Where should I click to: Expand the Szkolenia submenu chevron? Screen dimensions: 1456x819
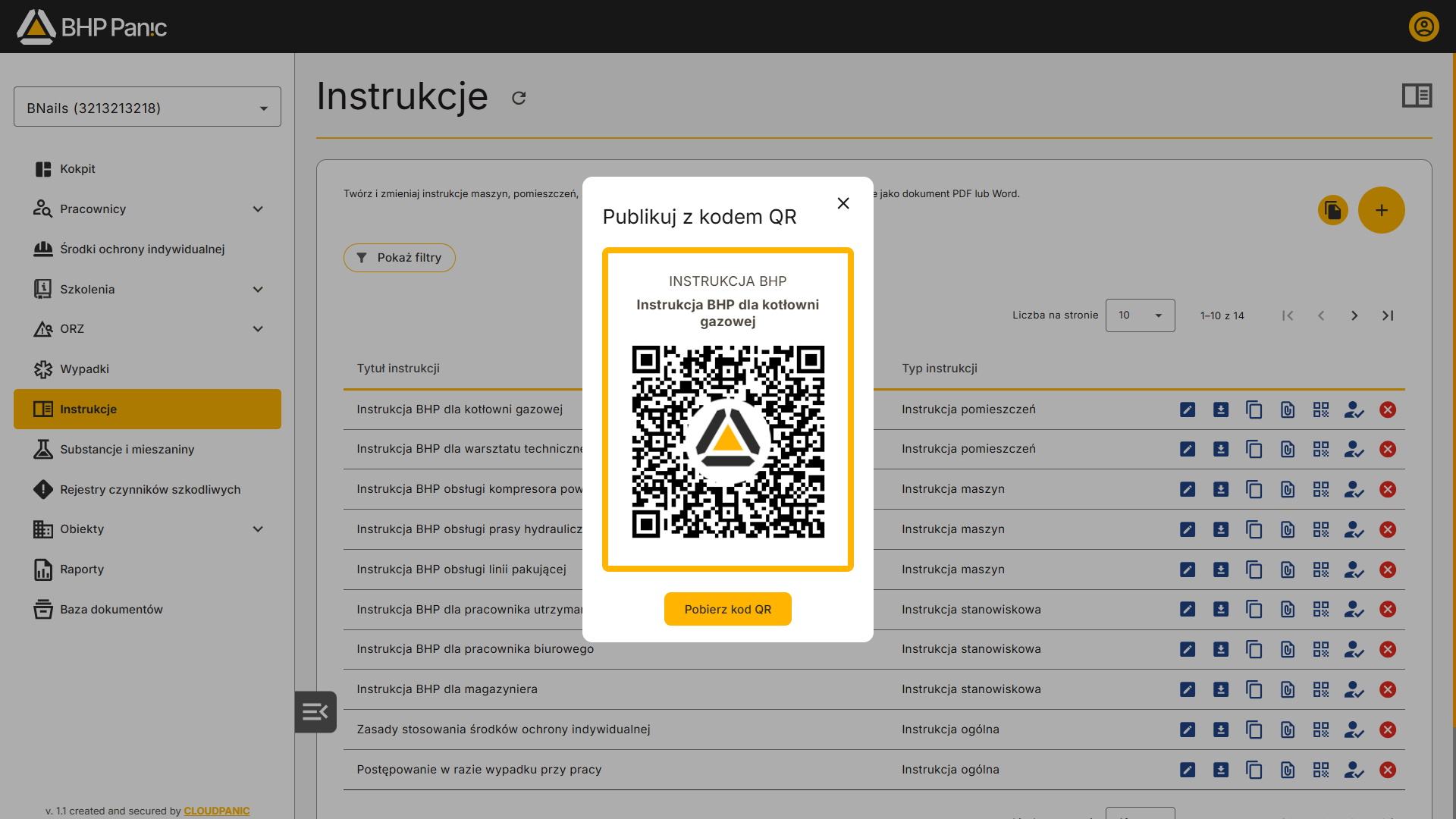[258, 290]
